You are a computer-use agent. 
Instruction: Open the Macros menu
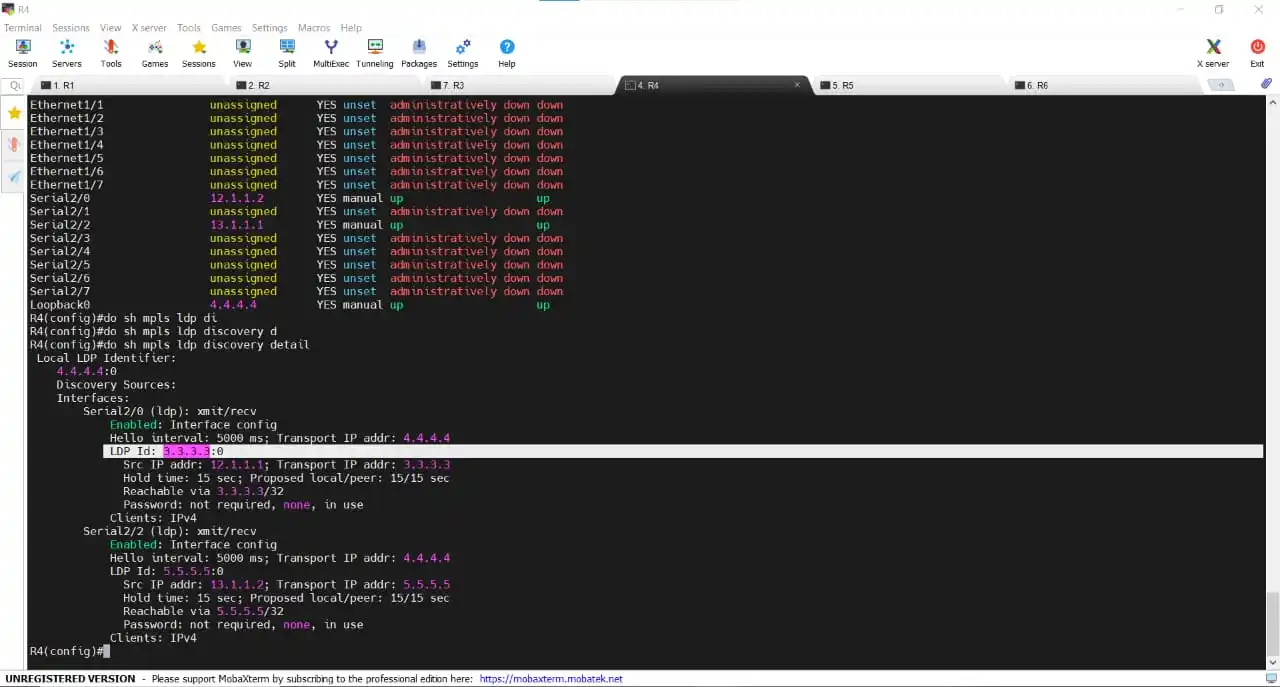(x=314, y=28)
